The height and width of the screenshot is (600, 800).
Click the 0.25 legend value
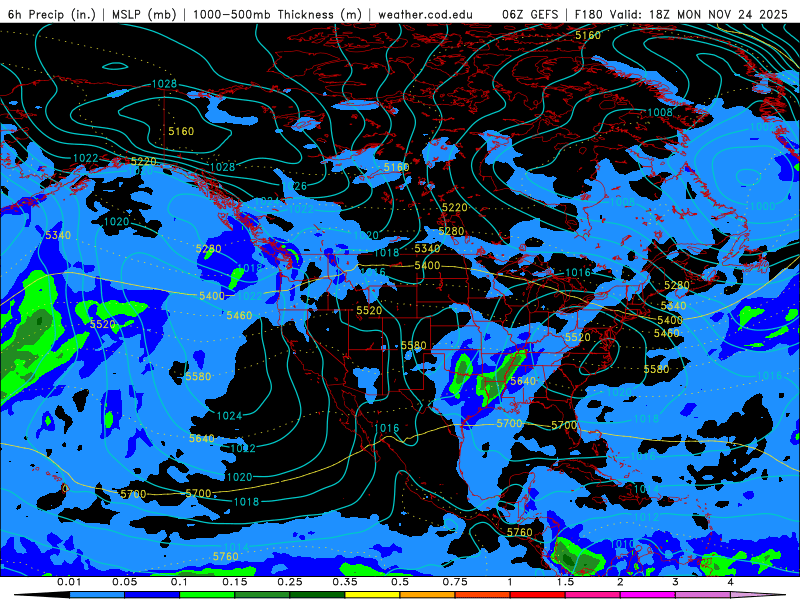pyautogui.click(x=290, y=582)
